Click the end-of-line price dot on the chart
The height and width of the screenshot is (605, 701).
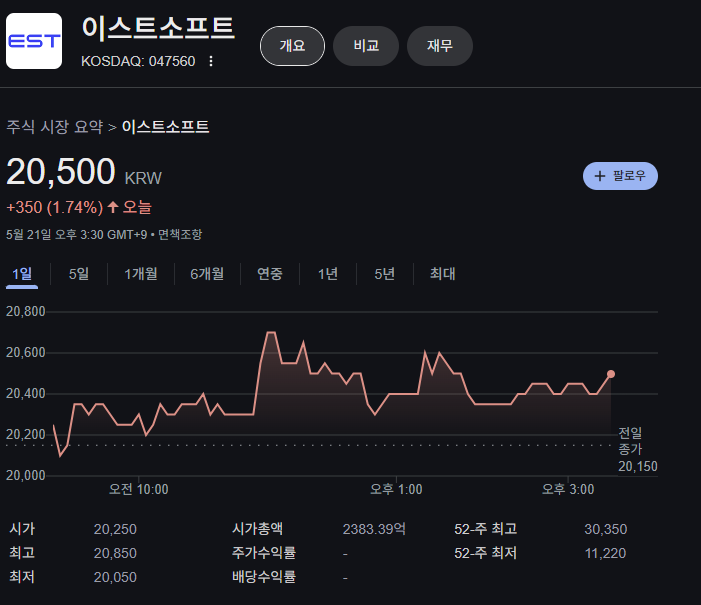tap(611, 374)
